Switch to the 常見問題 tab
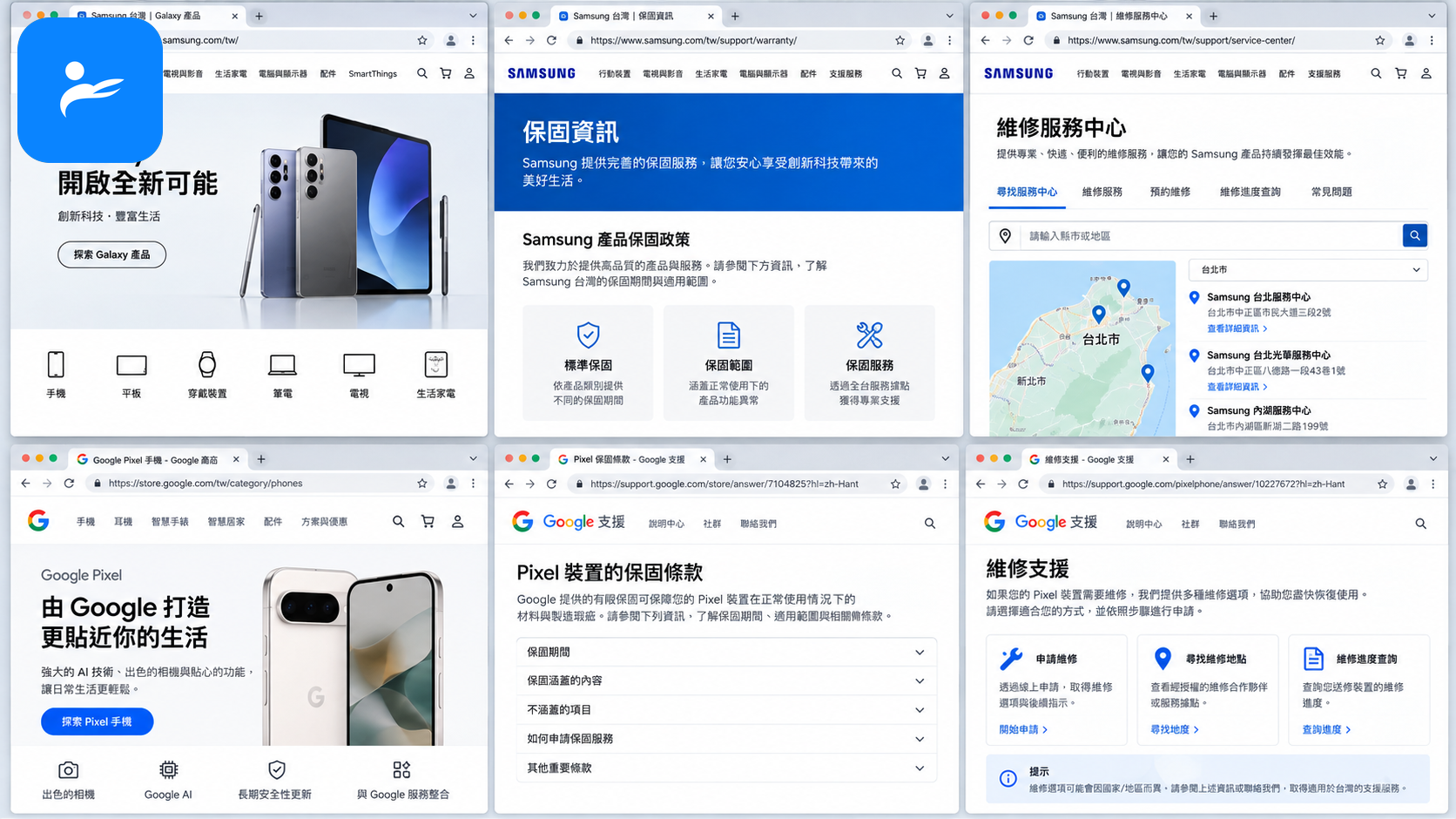 coord(1331,192)
